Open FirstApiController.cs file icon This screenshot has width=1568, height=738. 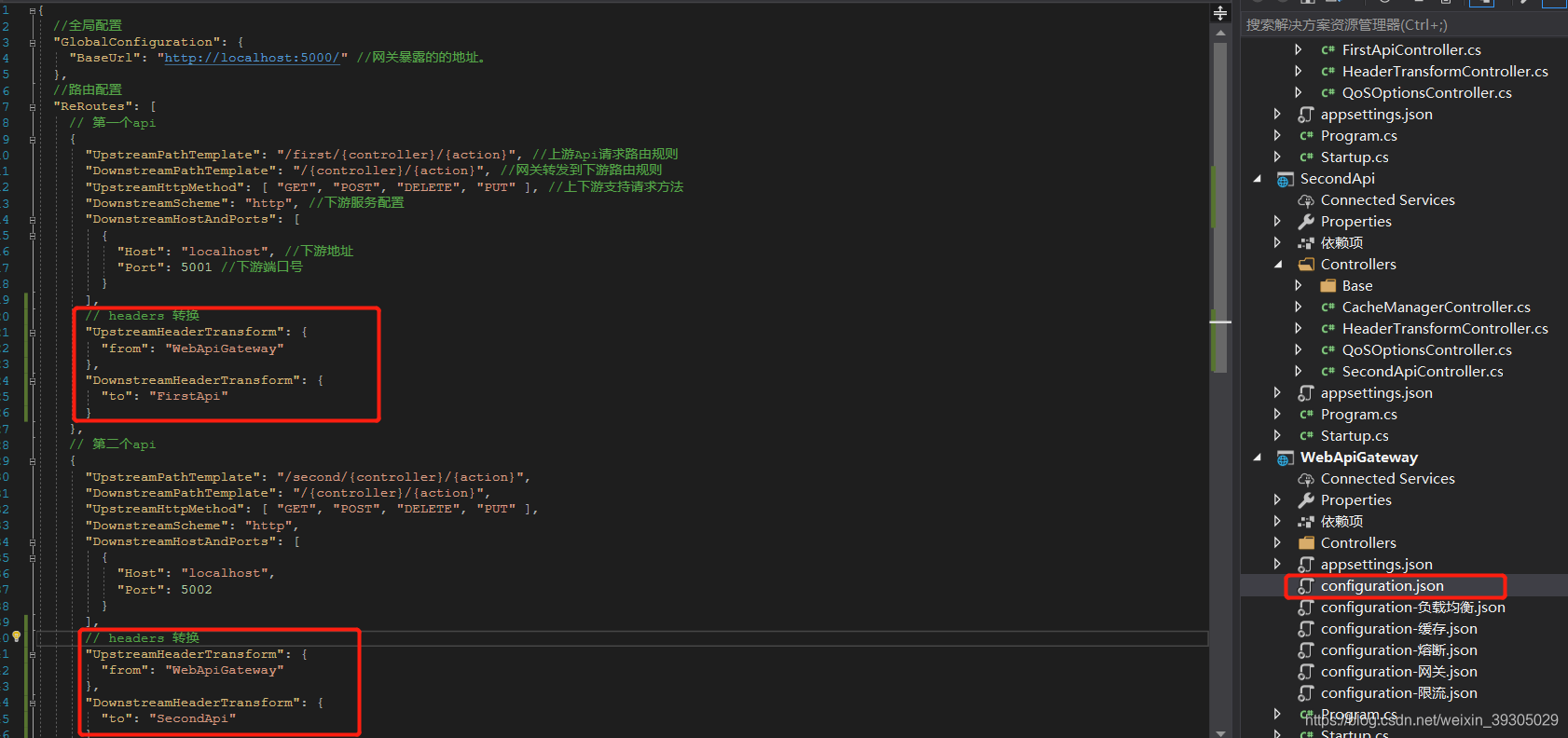click(x=1327, y=50)
